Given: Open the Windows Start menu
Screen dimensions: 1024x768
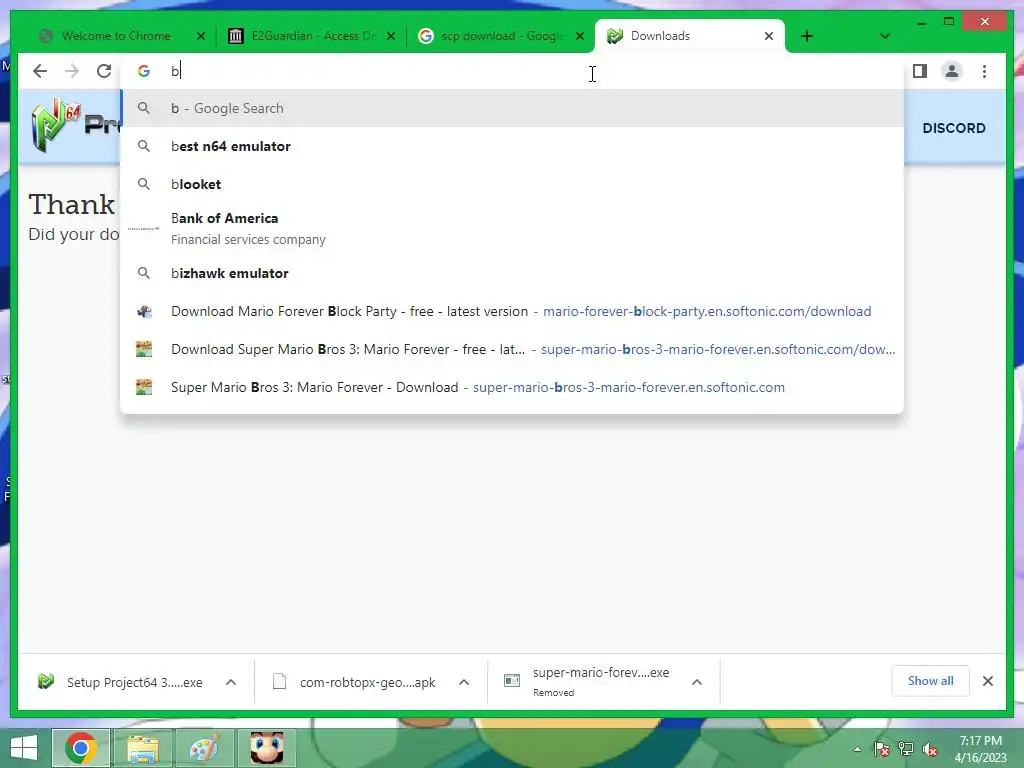Looking at the screenshot, I should click(x=24, y=748).
